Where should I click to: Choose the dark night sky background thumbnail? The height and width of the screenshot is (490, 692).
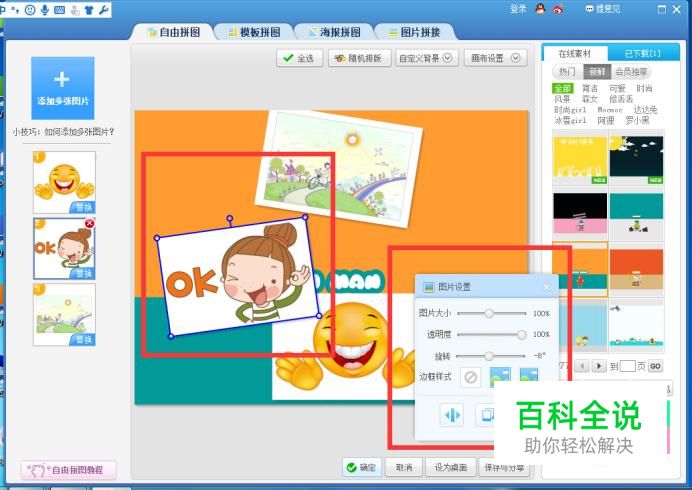pyautogui.click(x=636, y=158)
